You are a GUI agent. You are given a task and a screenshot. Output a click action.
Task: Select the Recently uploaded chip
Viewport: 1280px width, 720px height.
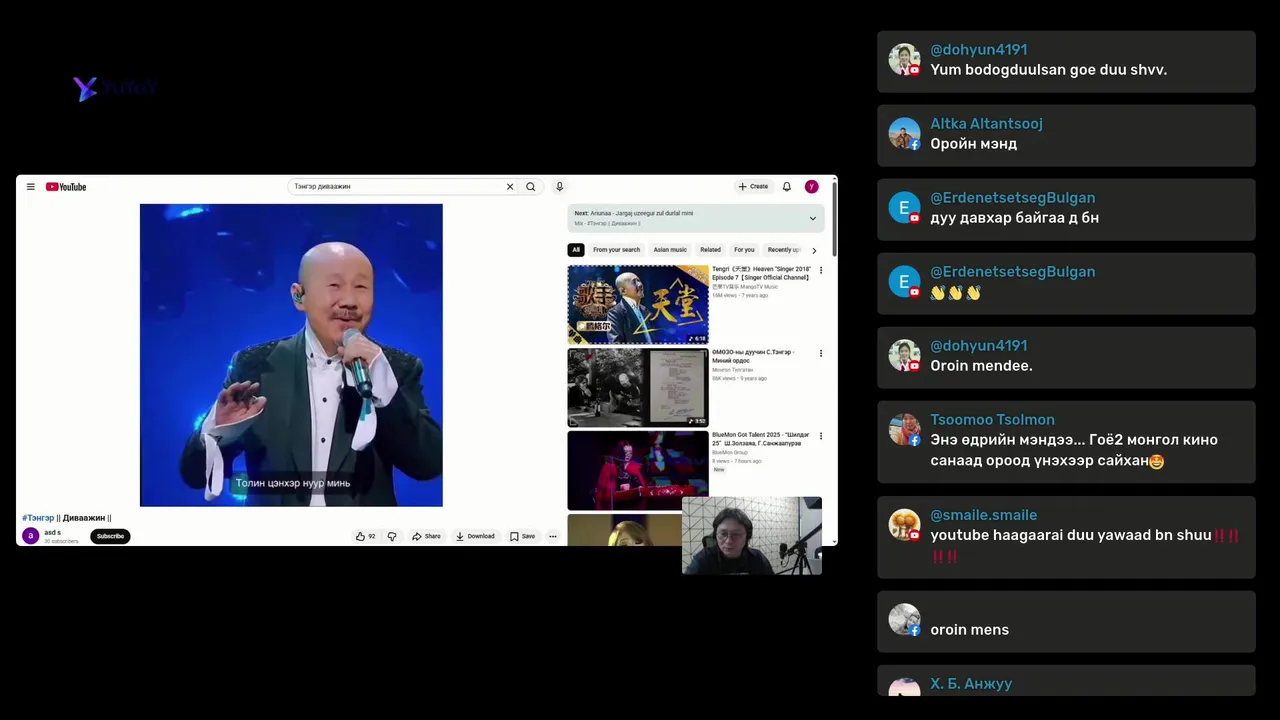tap(784, 250)
